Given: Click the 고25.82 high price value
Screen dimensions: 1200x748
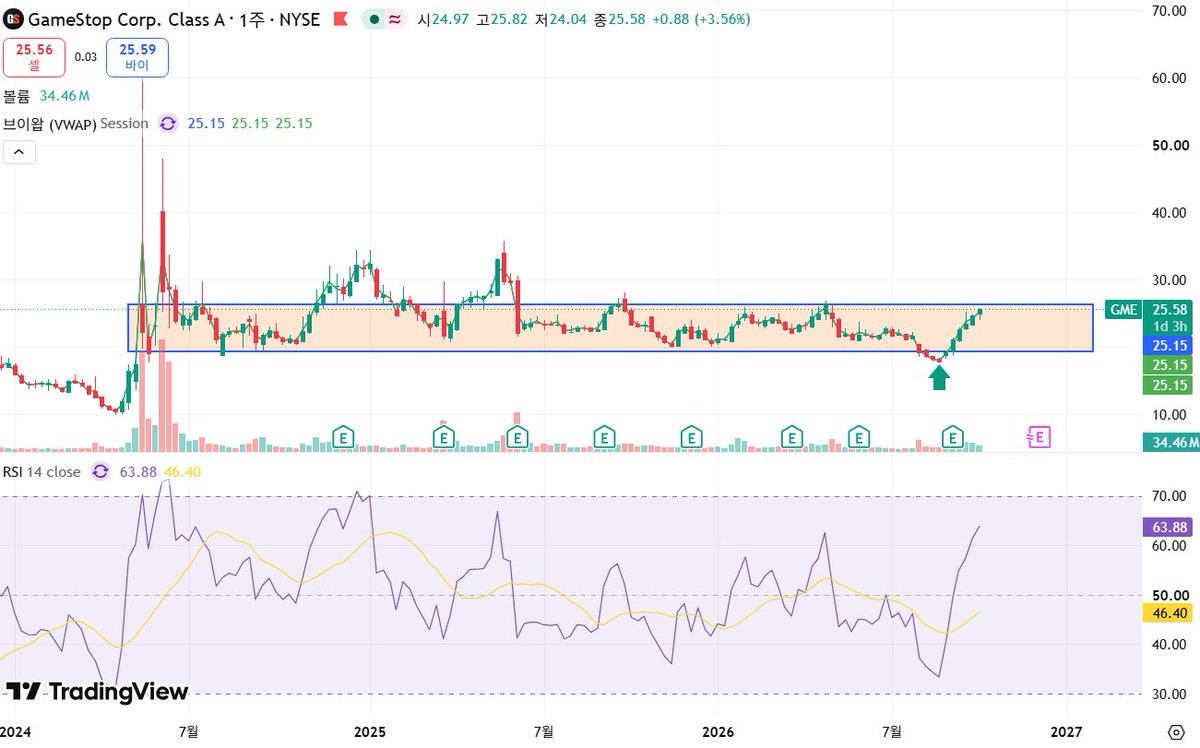Looking at the screenshot, I should (x=504, y=19).
